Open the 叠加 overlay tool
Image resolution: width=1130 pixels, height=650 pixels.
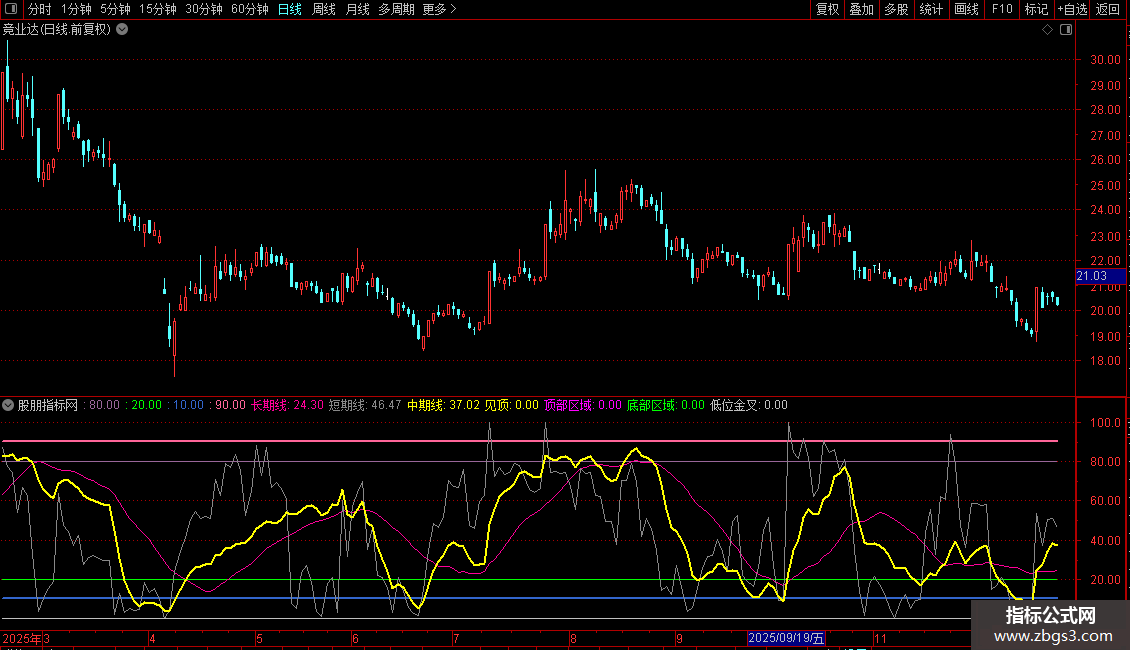861,10
